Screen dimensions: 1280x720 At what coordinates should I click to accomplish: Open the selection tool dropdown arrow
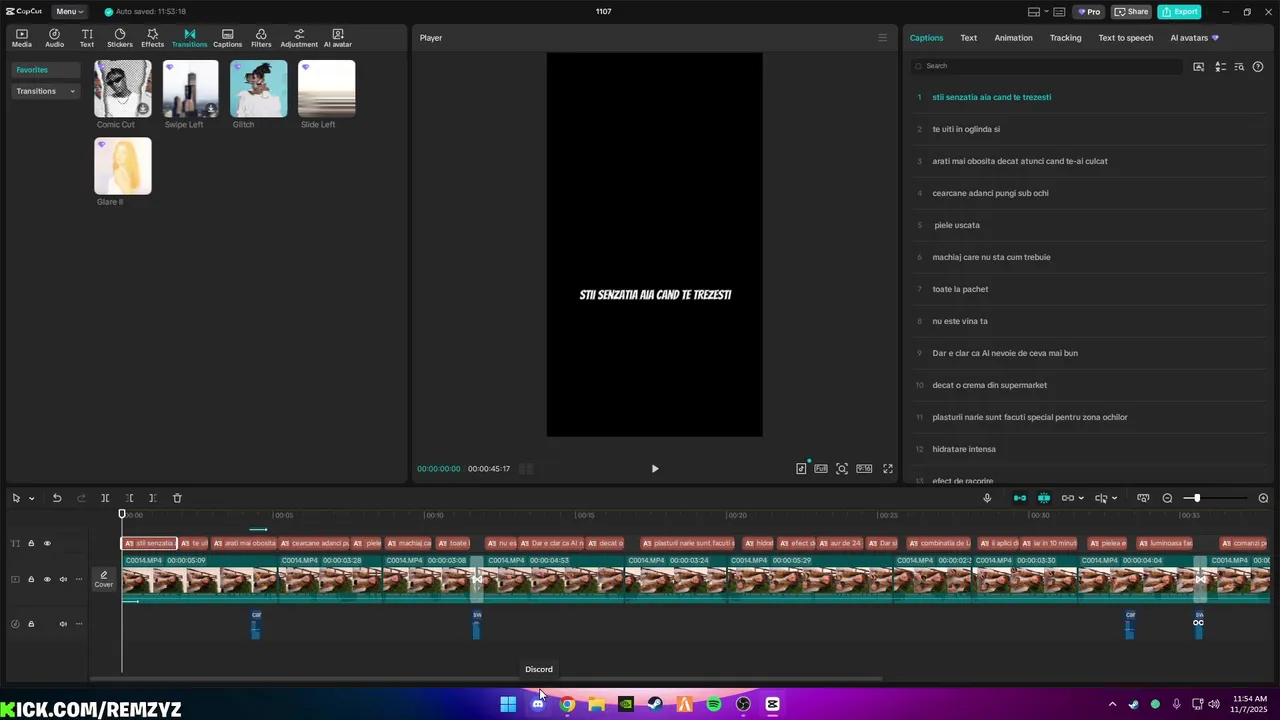(32, 498)
